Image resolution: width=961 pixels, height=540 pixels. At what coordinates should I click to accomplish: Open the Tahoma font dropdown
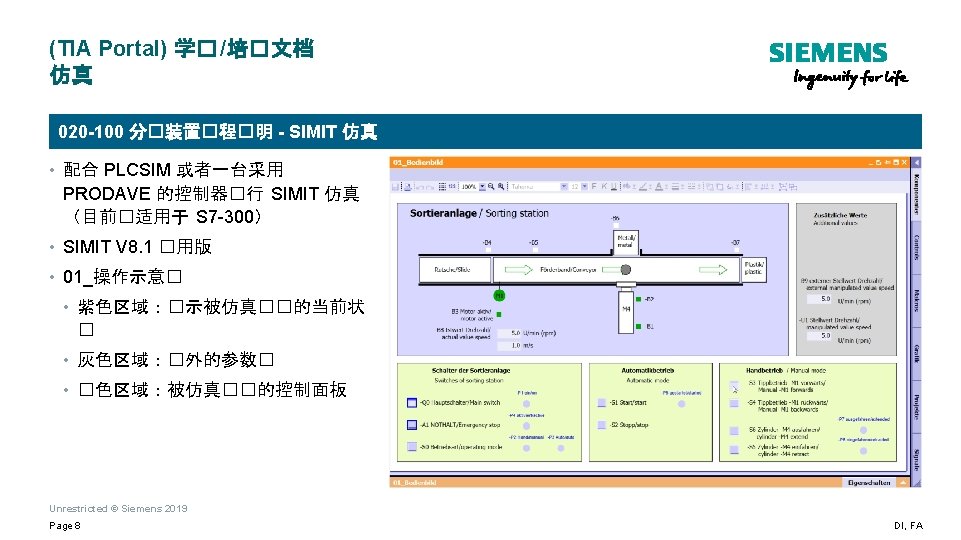[x=564, y=186]
